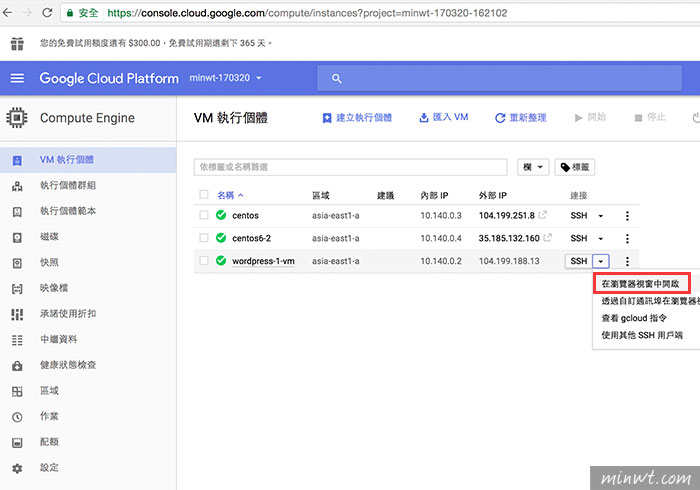Collapse SSH options arrow for wordpress-1-vm
The height and width of the screenshot is (490, 700).
pyautogui.click(x=601, y=261)
